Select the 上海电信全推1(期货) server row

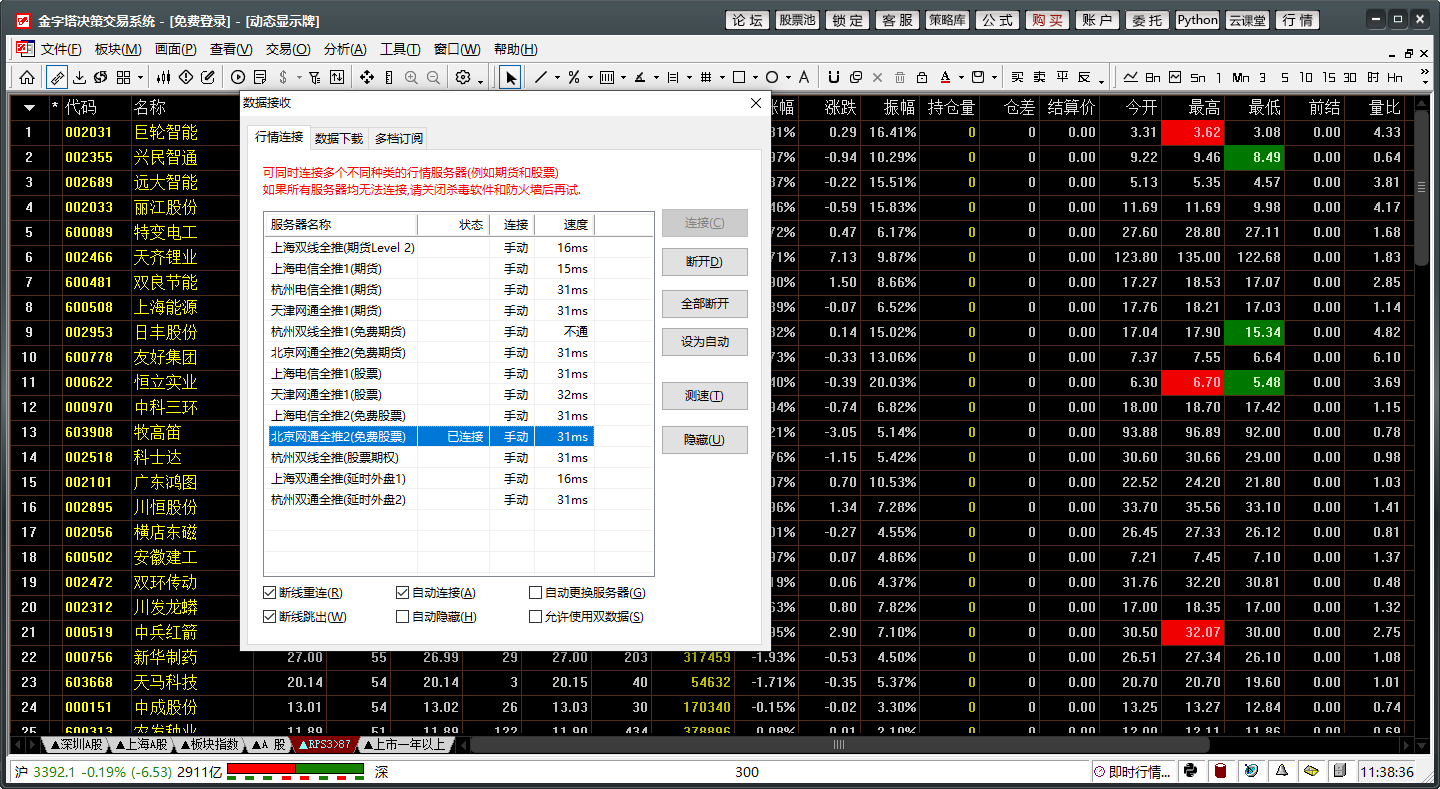(x=431, y=269)
